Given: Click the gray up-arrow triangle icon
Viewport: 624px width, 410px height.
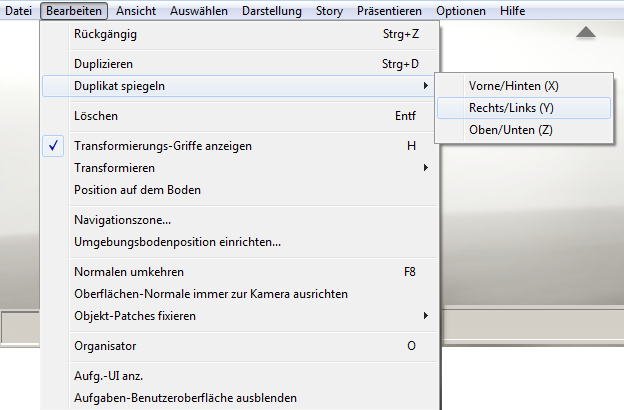Looking at the screenshot, I should [x=586, y=33].
